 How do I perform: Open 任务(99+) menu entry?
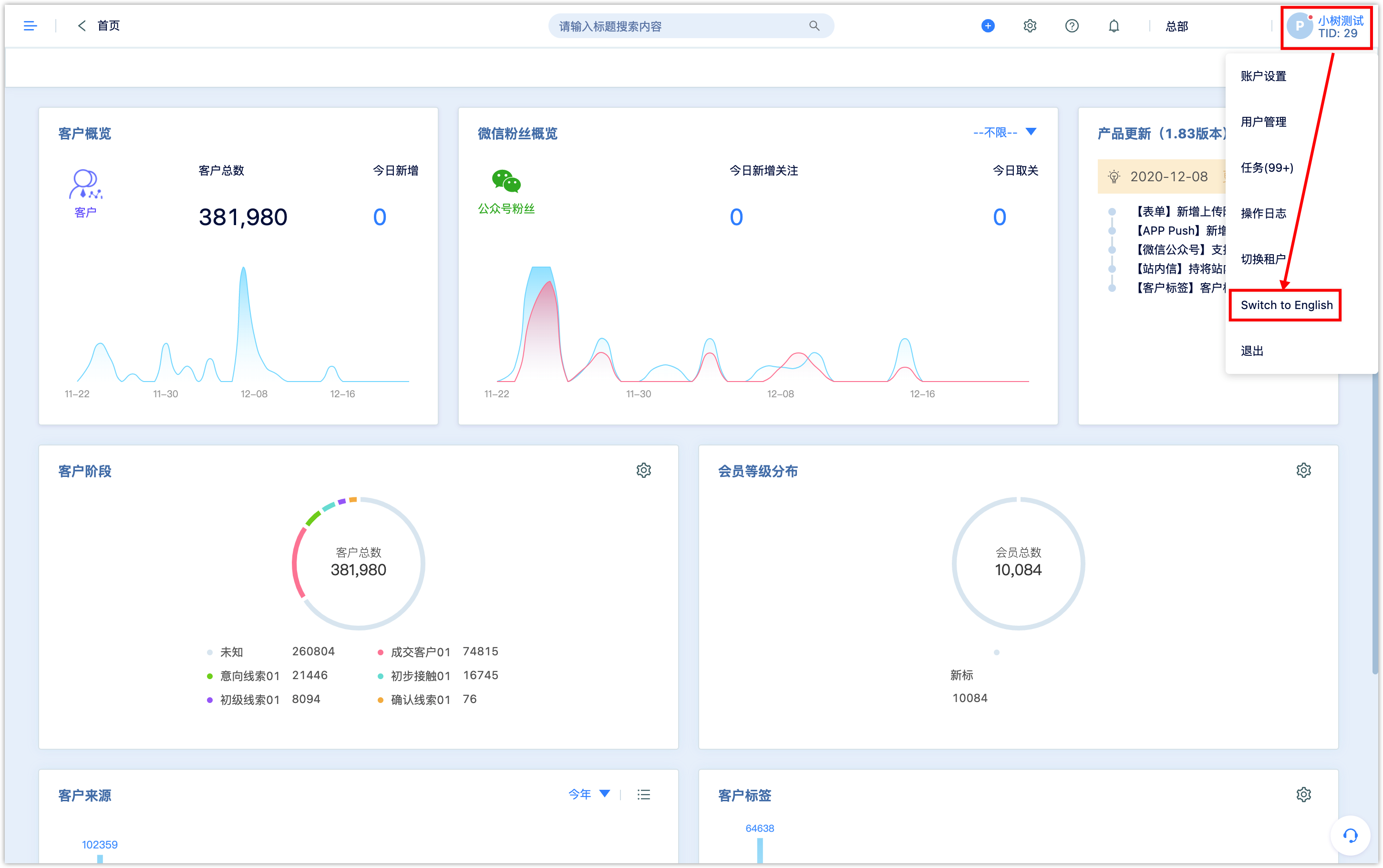(x=1267, y=167)
